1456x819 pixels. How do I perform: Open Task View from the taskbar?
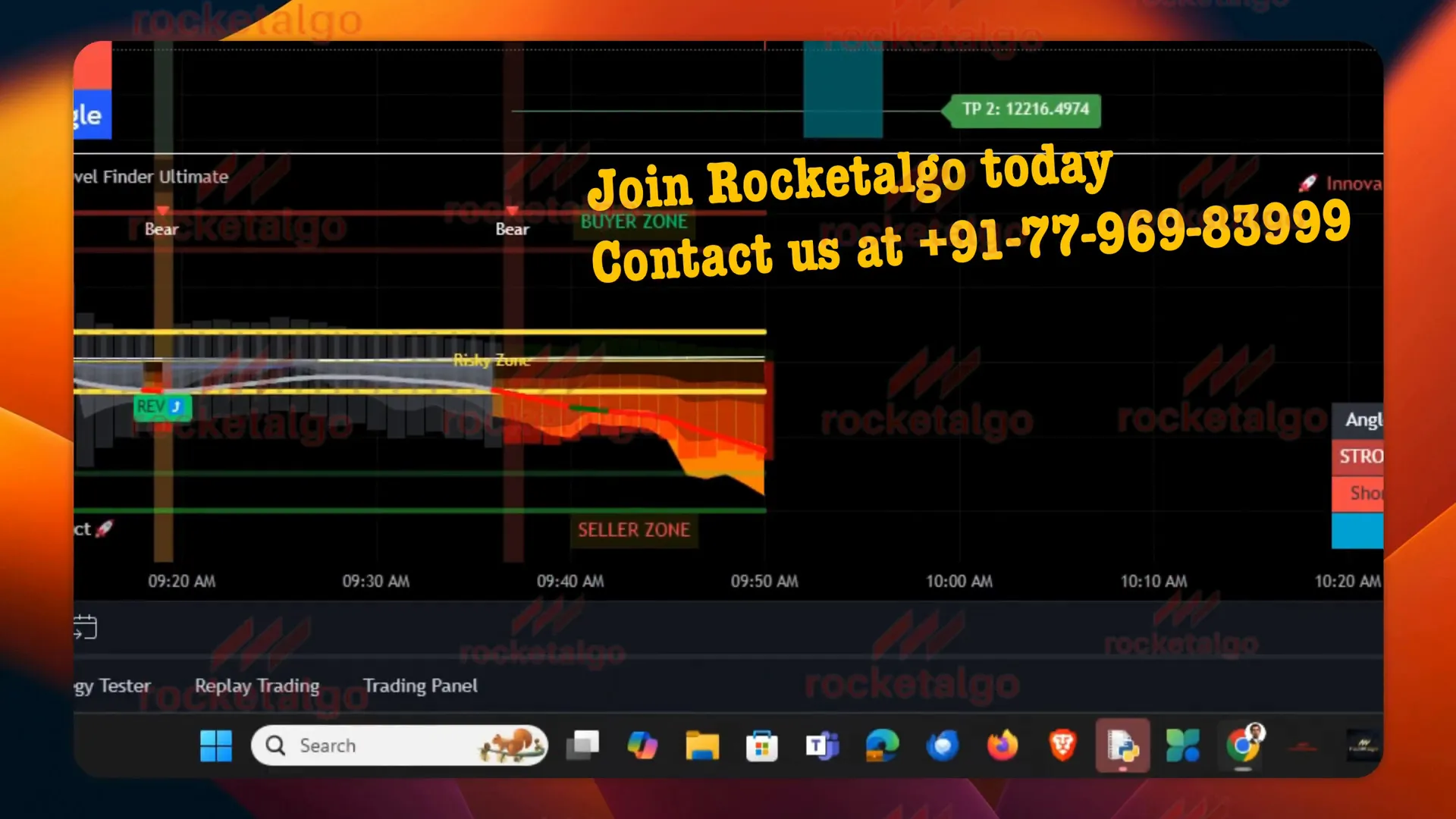[x=582, y=746]
